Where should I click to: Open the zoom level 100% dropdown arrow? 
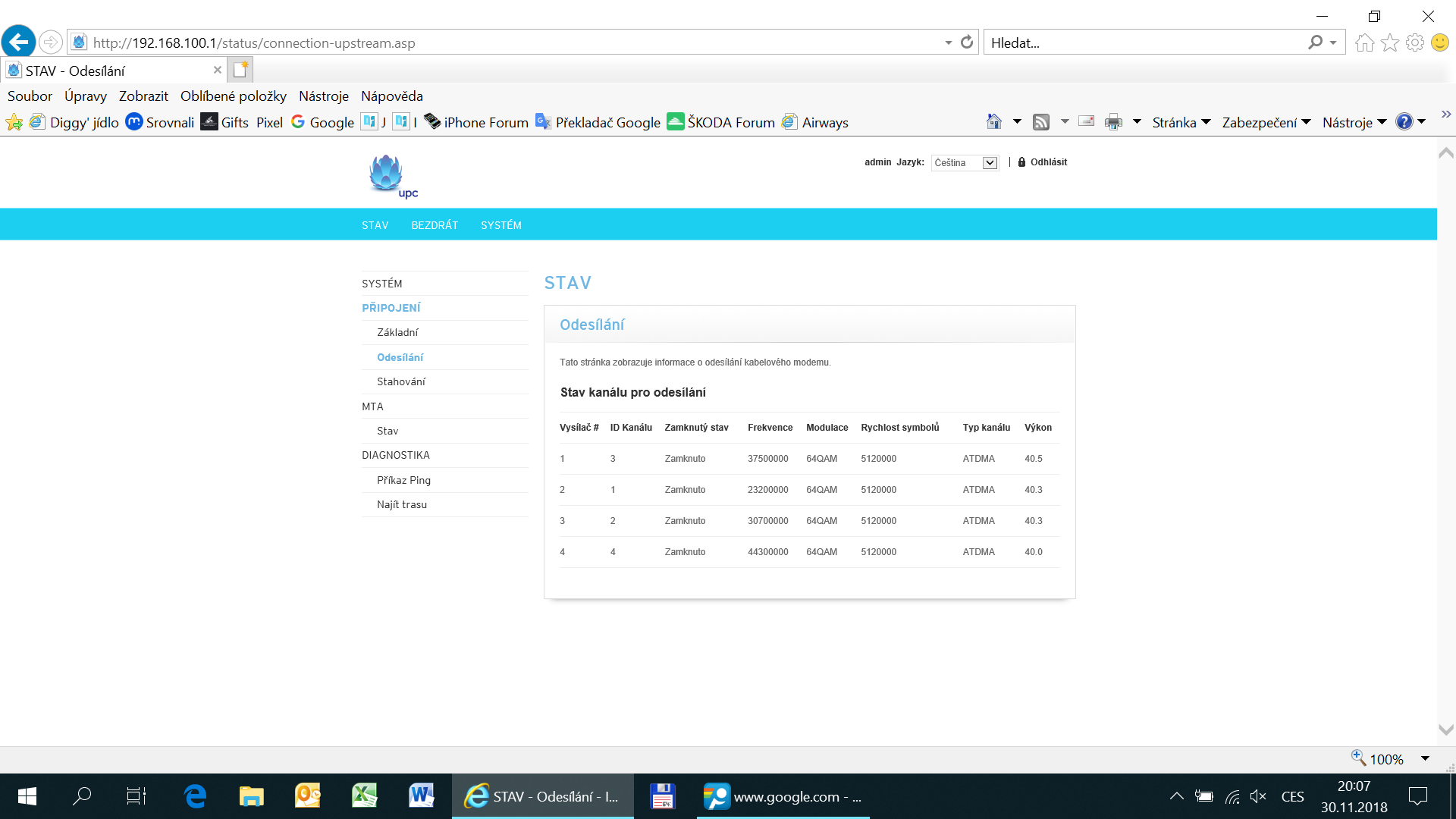pos(1425,758)
